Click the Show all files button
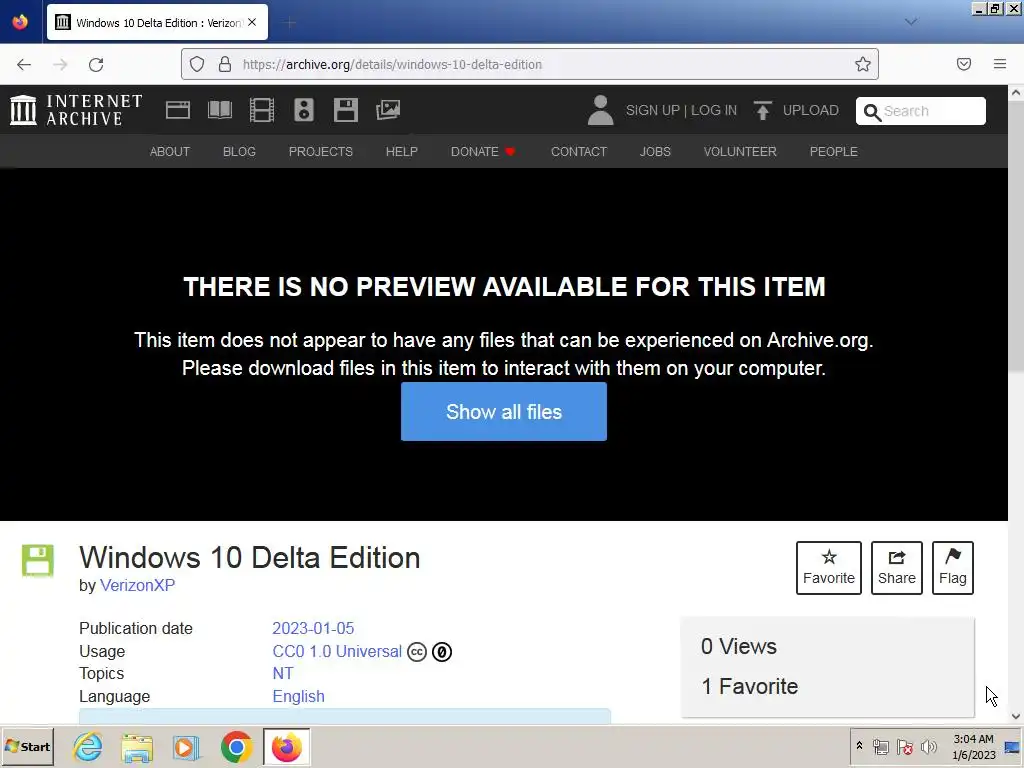The width and height of the screenshot is (1024, 768). tap(504, 411)
